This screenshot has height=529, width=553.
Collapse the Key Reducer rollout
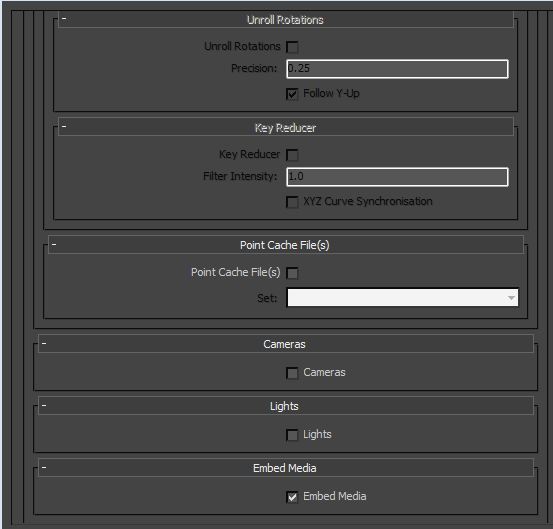pos(64,126)
